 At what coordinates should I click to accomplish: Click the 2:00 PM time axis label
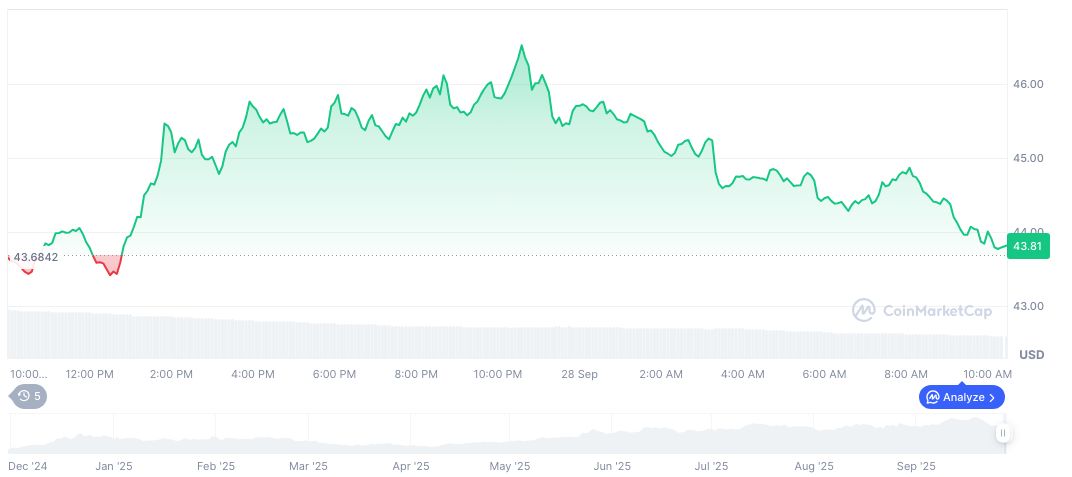tap(171, 374)
